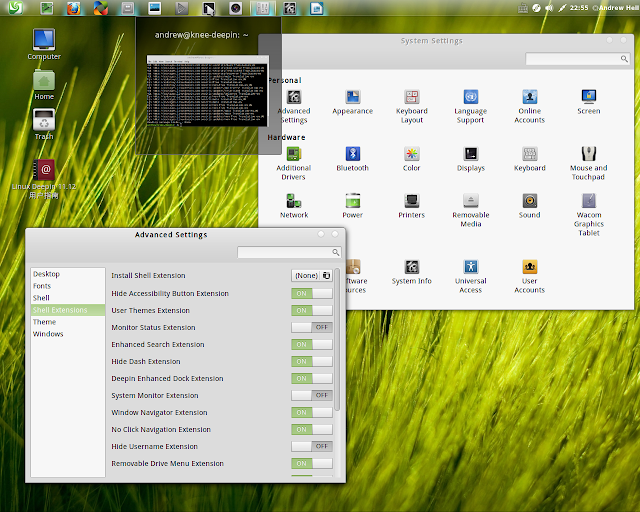Click the terminal window thumbnail
Screen dimensions: 640x512
click(206, 92)
